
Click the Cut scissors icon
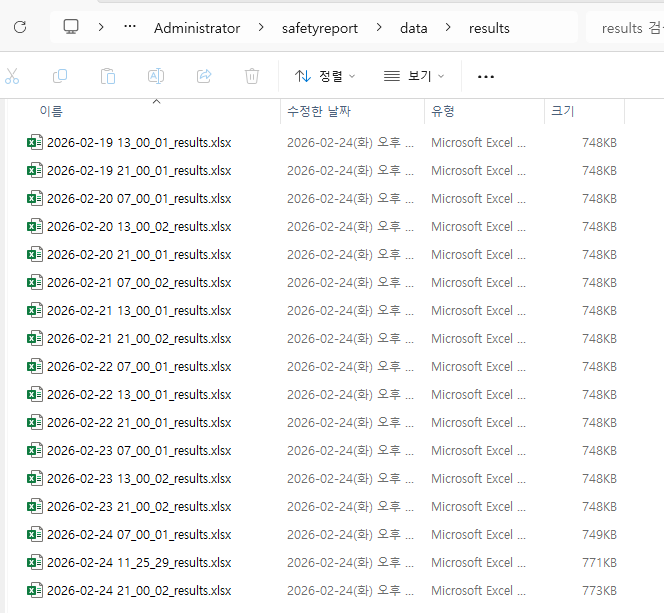12,76
